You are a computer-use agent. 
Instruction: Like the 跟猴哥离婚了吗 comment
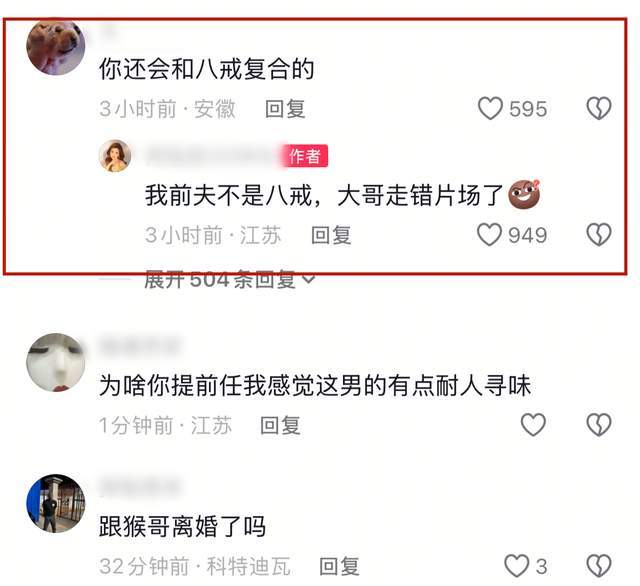(516, 566)
